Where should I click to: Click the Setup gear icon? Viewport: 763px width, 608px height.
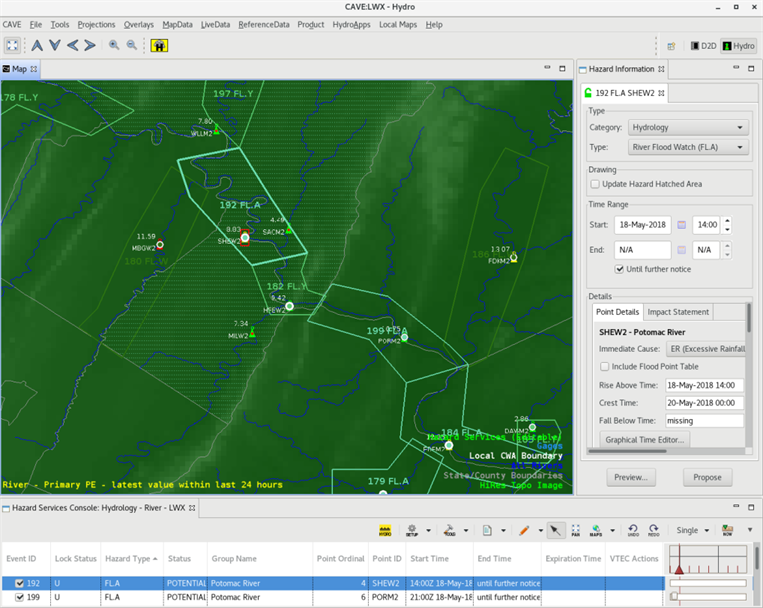pyautogui.click(x=412, y=531)
